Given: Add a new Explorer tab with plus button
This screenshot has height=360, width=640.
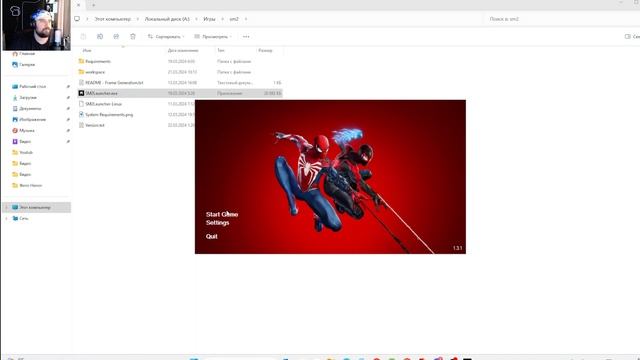Looking at the screenshot, I should (93, 5).
